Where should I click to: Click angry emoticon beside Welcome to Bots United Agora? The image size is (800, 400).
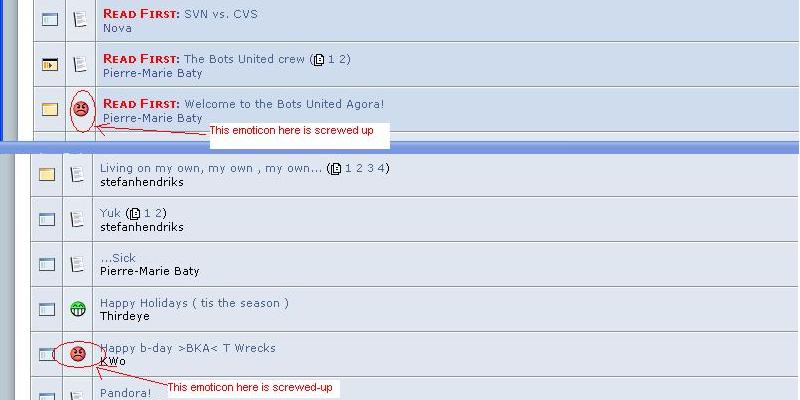pyautogui.click(x=81, y=108)
